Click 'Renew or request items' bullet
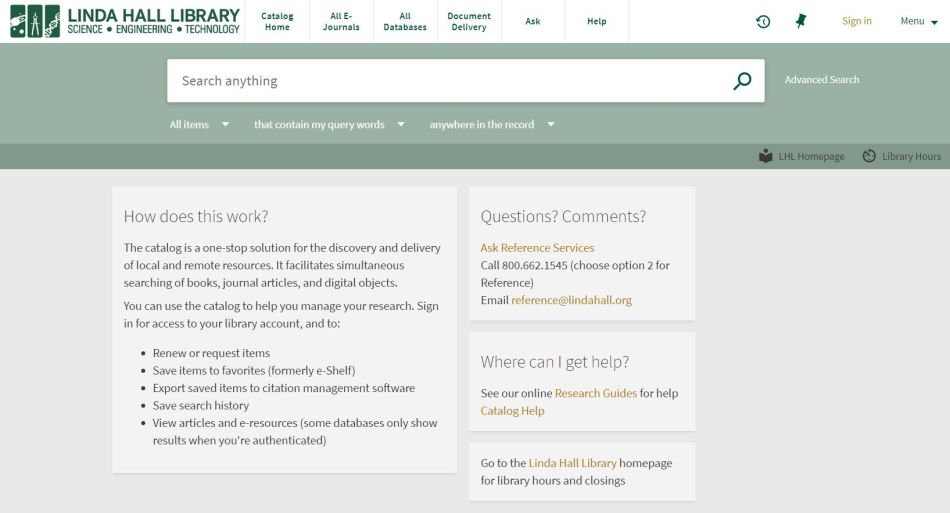The width and height of the screenshot is (950, 513). tap(211, 353)
